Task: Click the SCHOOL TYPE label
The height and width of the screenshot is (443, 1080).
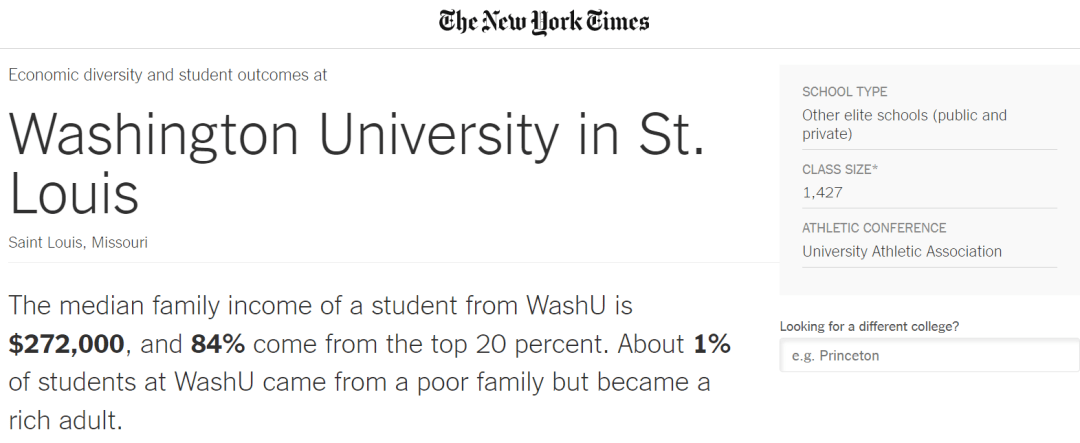Action: [x=844, y=92]
